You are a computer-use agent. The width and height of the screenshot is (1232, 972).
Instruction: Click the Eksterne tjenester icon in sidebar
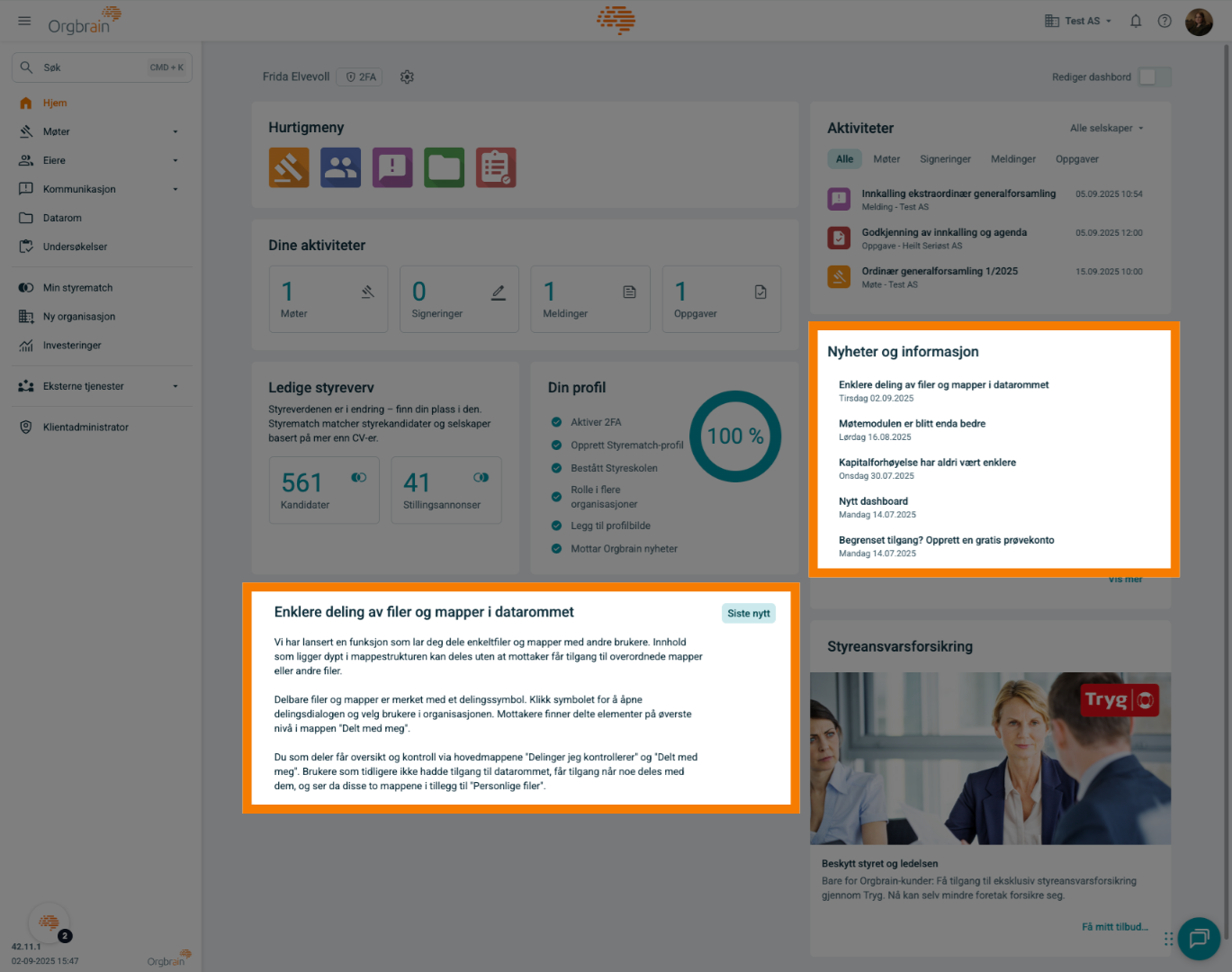pyautogui.click(x=26, y=386)
